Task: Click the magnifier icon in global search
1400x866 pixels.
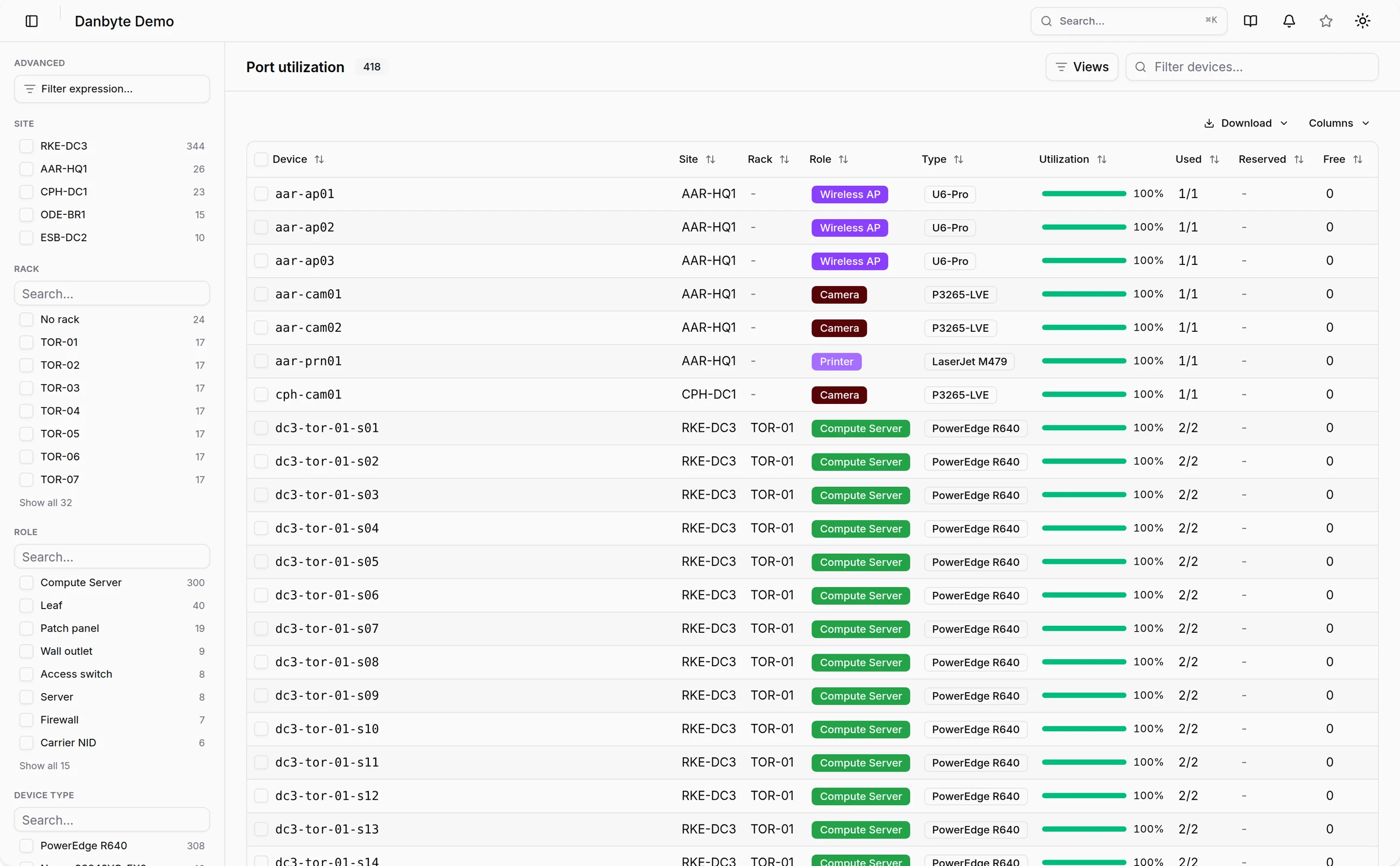Action: pos(1046,21)
